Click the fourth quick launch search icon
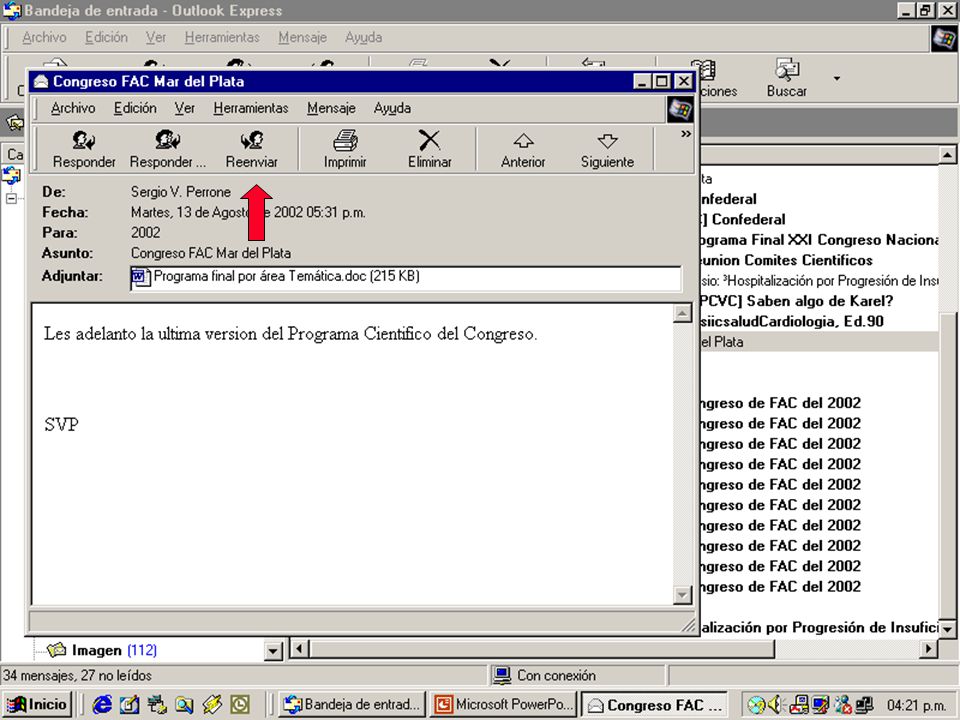960x720 pixels. point(184,705)
